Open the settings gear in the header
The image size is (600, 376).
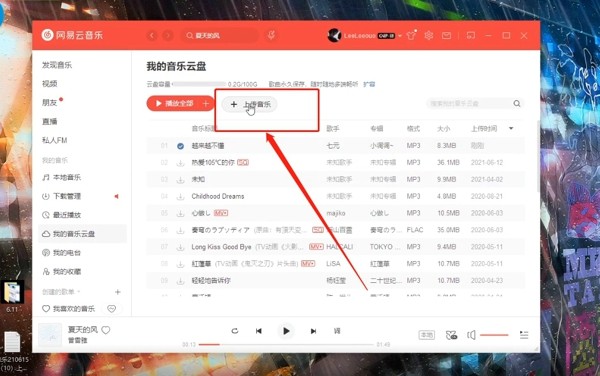click(429, 36)
